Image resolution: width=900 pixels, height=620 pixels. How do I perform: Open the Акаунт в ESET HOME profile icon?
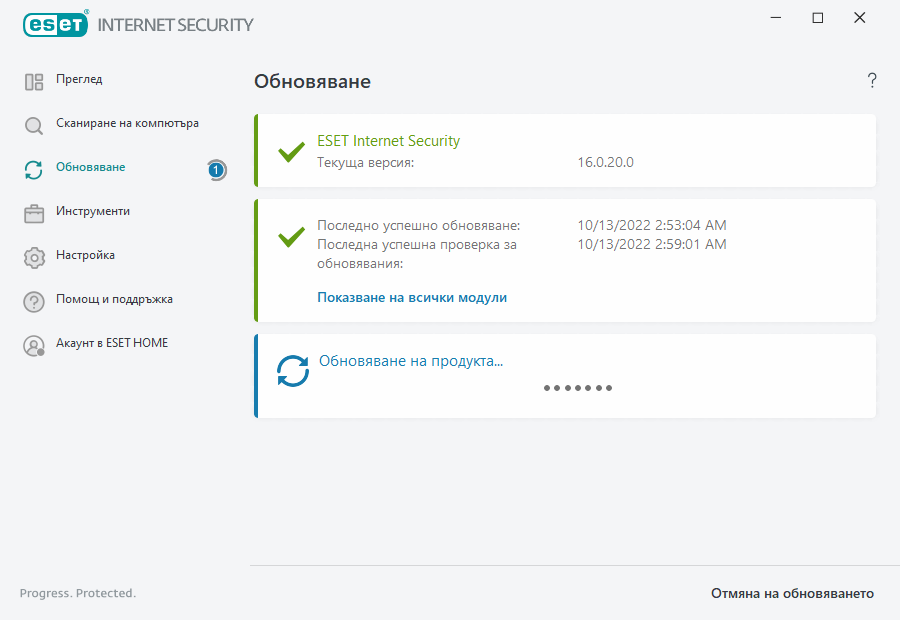coord(33,343)
